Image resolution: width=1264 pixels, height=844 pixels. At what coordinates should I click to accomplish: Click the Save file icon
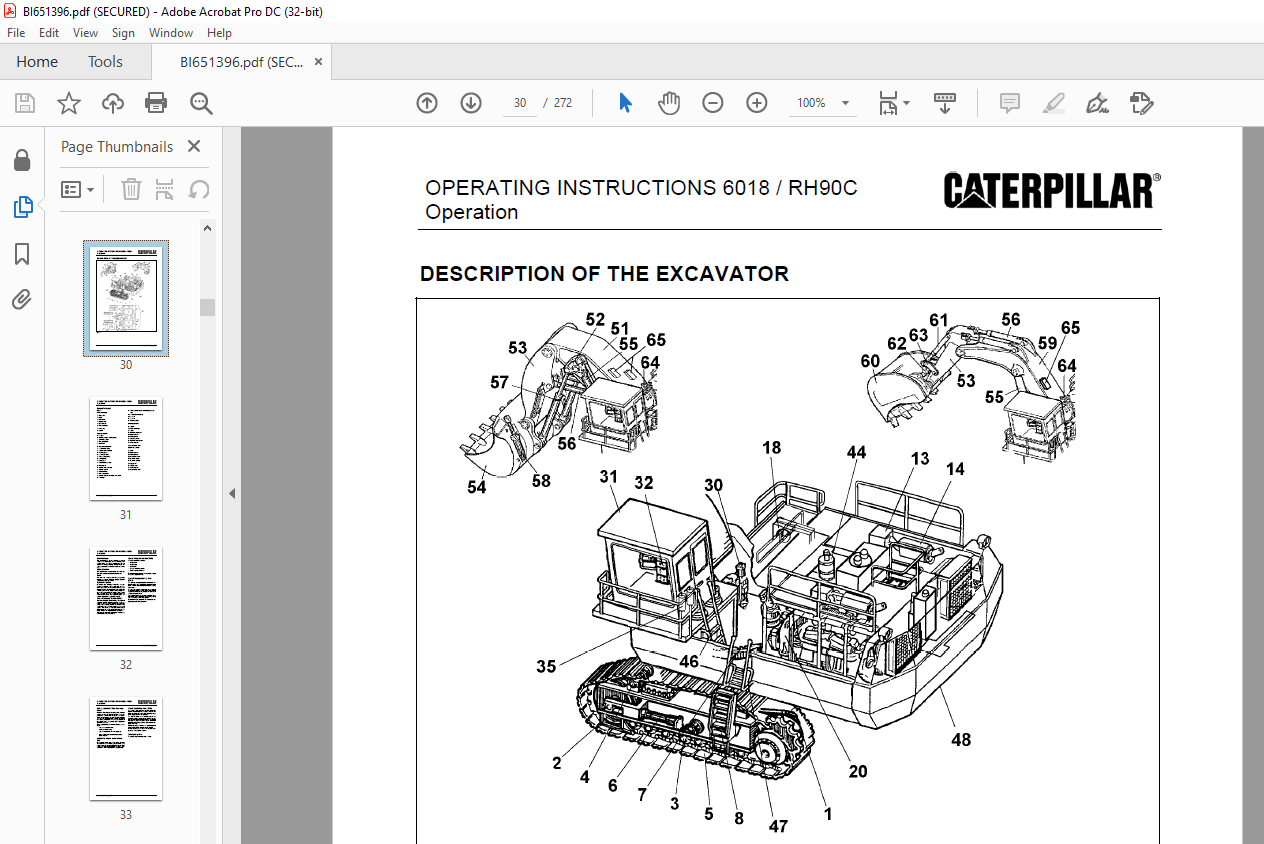coord(25,103)
